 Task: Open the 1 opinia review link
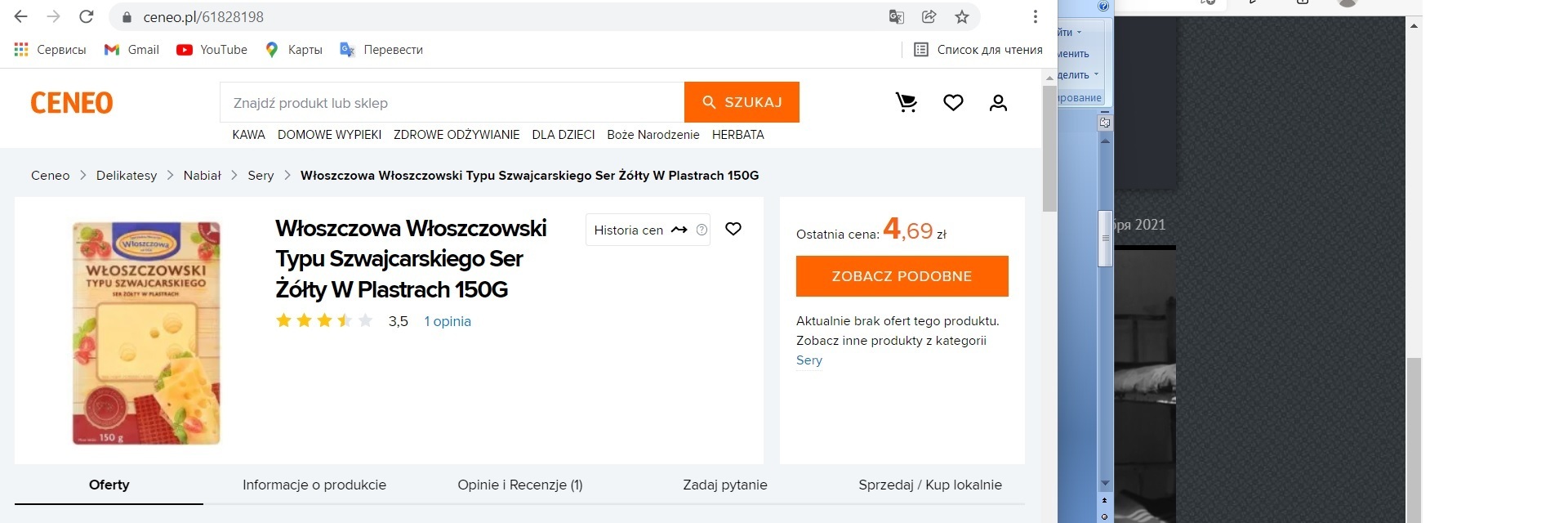(448, 321)
